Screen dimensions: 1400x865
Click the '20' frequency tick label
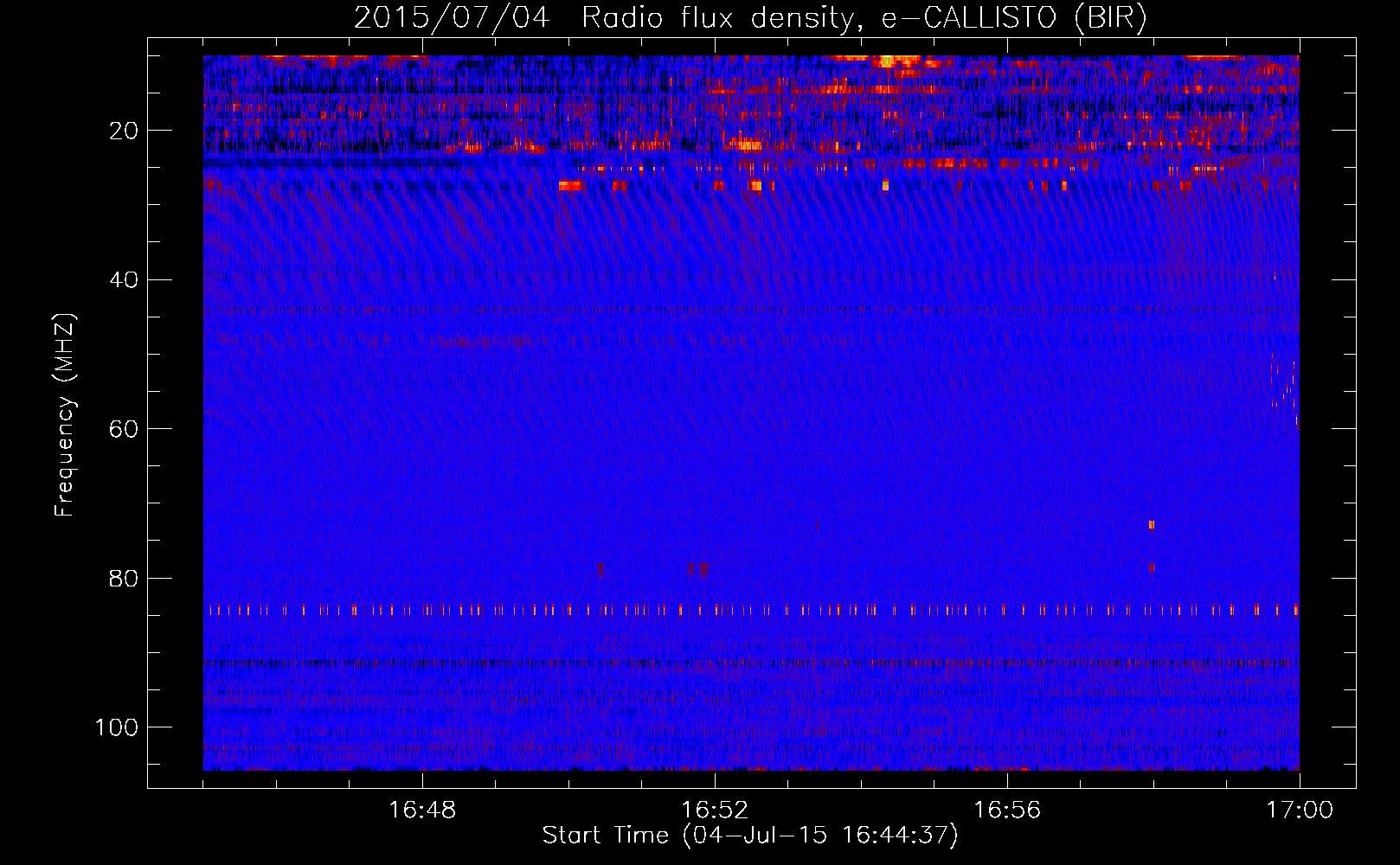tap(124, 131)
